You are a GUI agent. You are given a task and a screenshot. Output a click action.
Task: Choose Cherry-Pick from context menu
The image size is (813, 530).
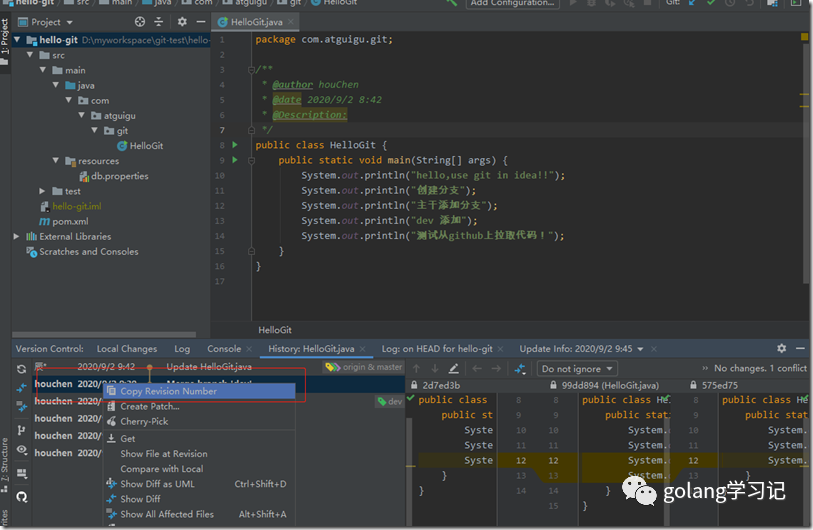click(200, 422)
